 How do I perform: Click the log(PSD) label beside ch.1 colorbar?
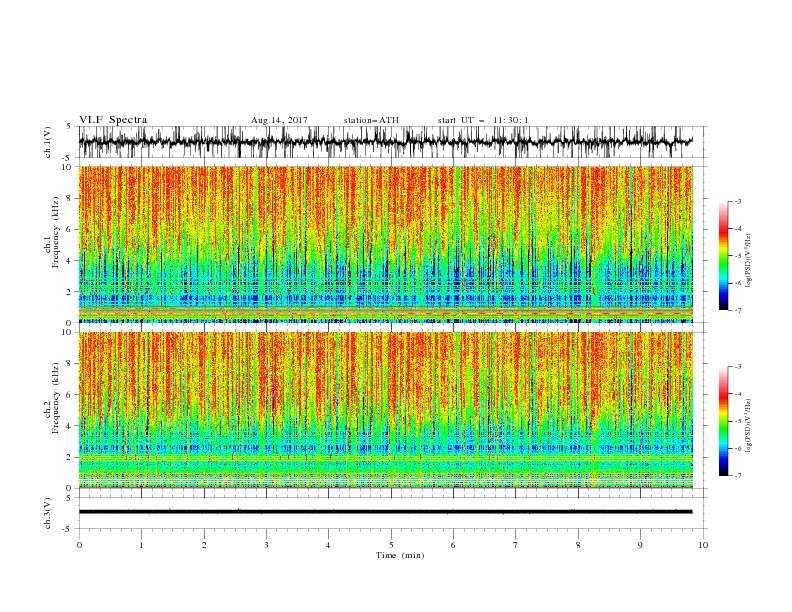749,261
